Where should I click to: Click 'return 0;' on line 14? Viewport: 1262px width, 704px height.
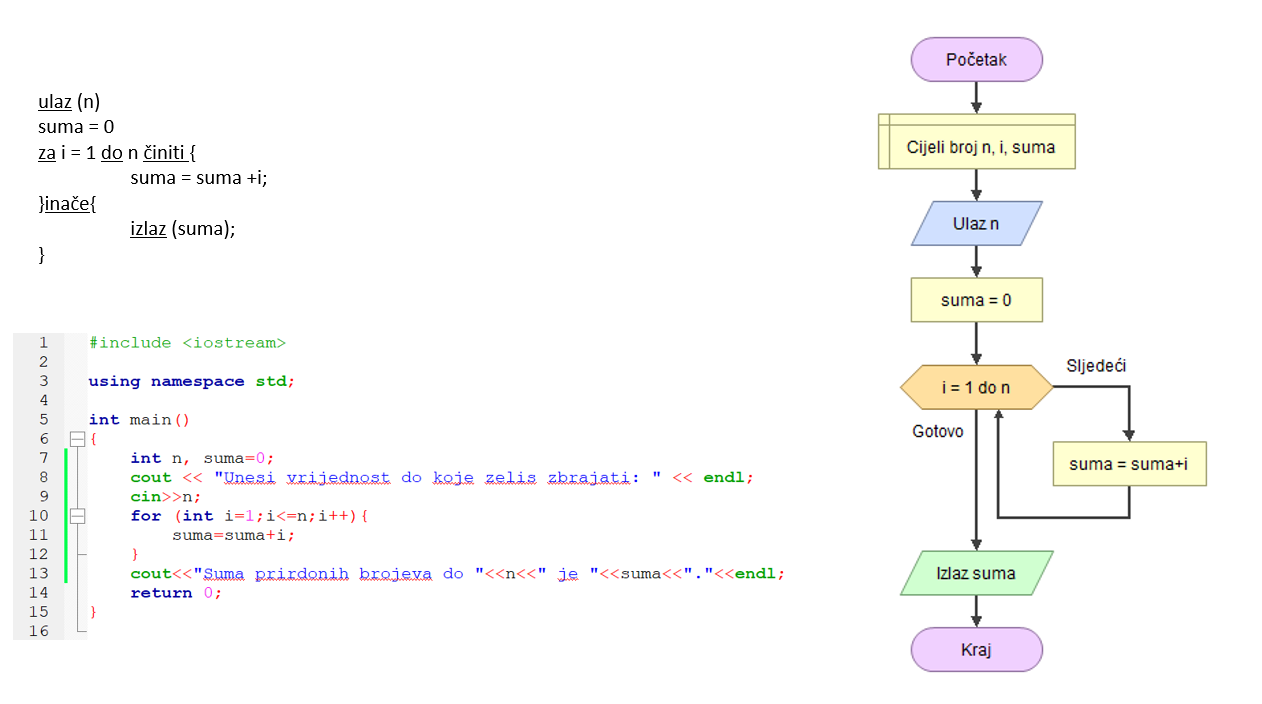175,593
